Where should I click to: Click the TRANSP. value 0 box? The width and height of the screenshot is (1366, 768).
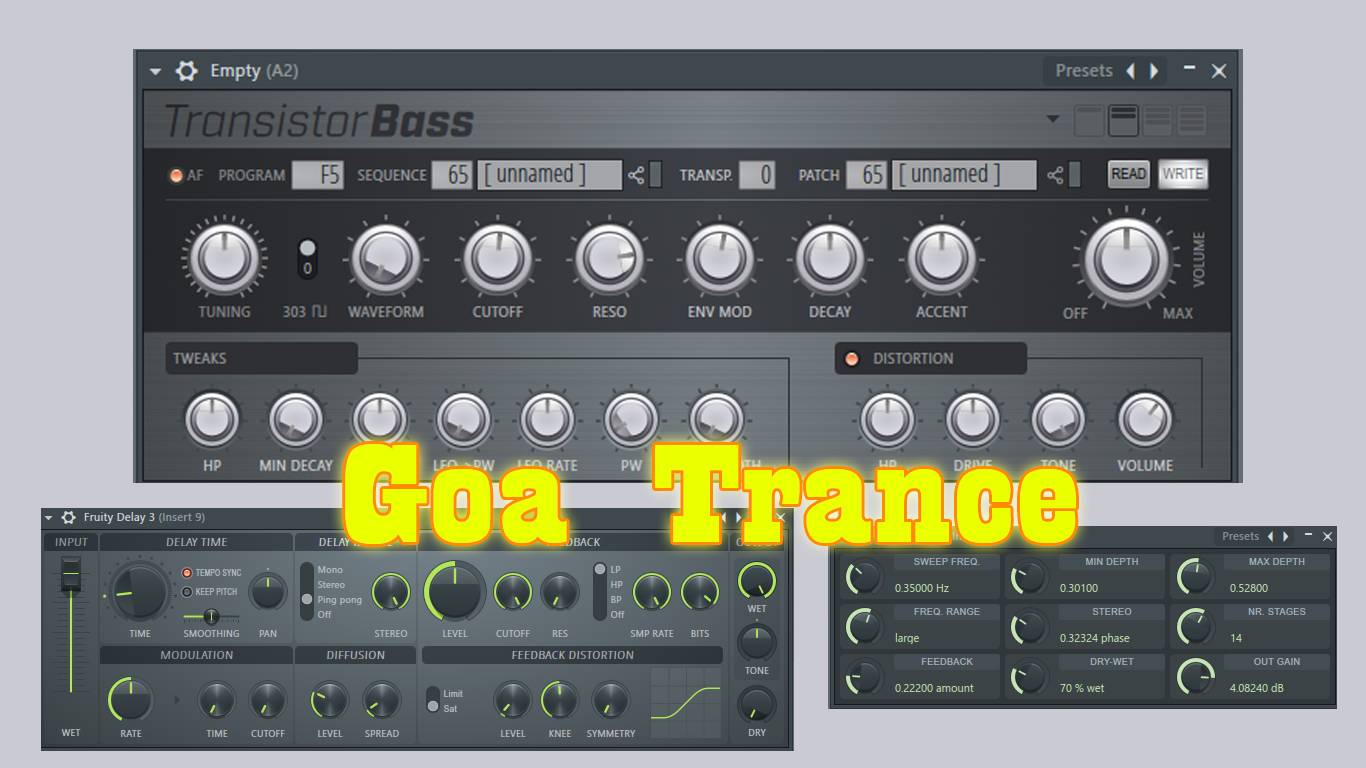pos(758,175)
